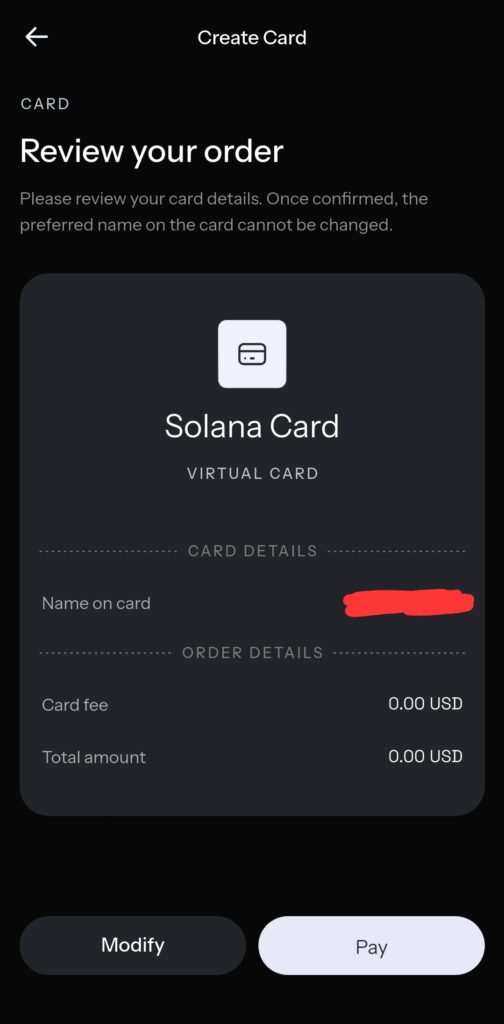This screenshot has height=1024, width=504.
Task: Click the Card fee label
Action: (x=75, y=705)
